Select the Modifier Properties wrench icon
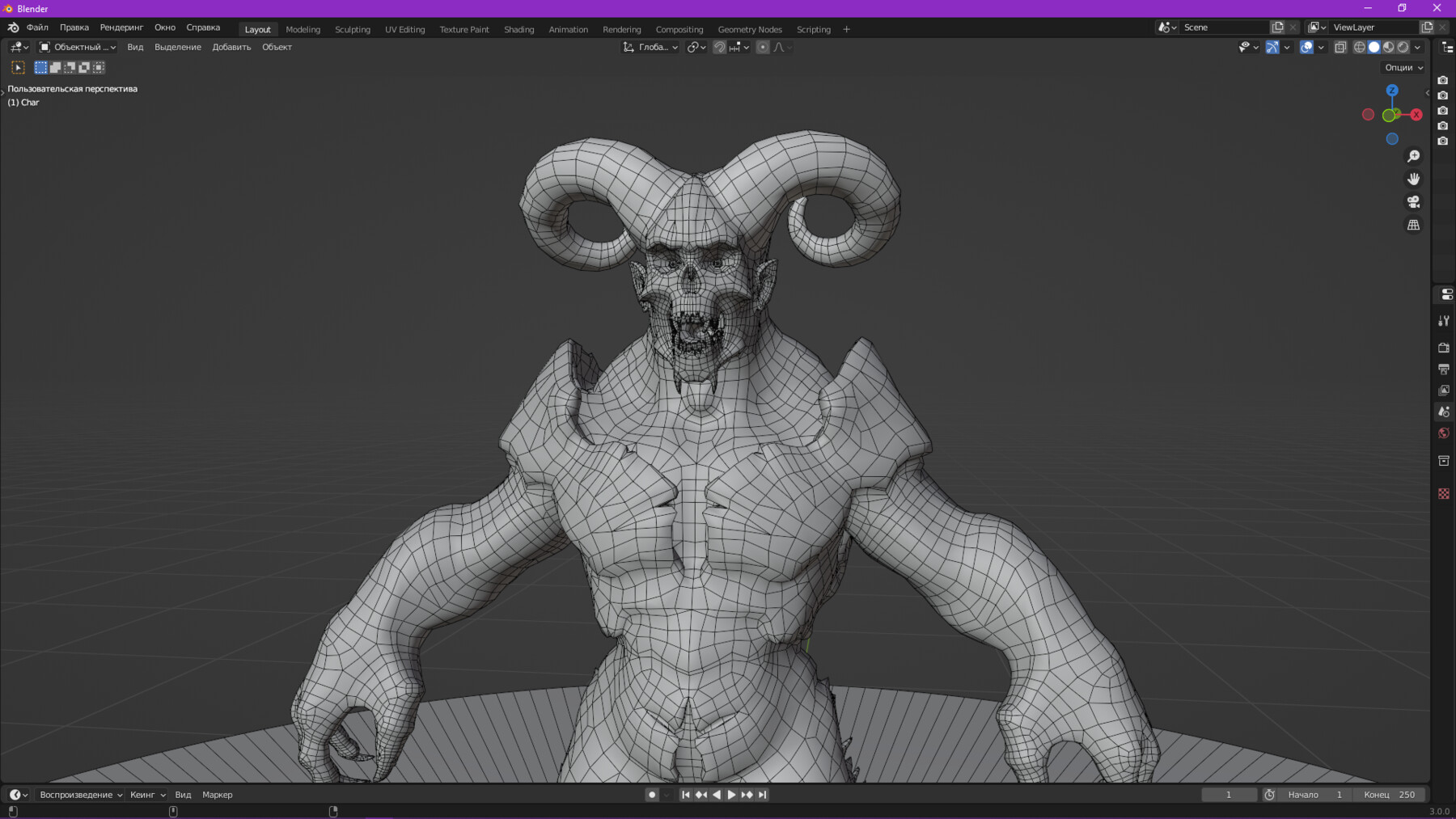 pyautogui.click(x=1444, y=320)
